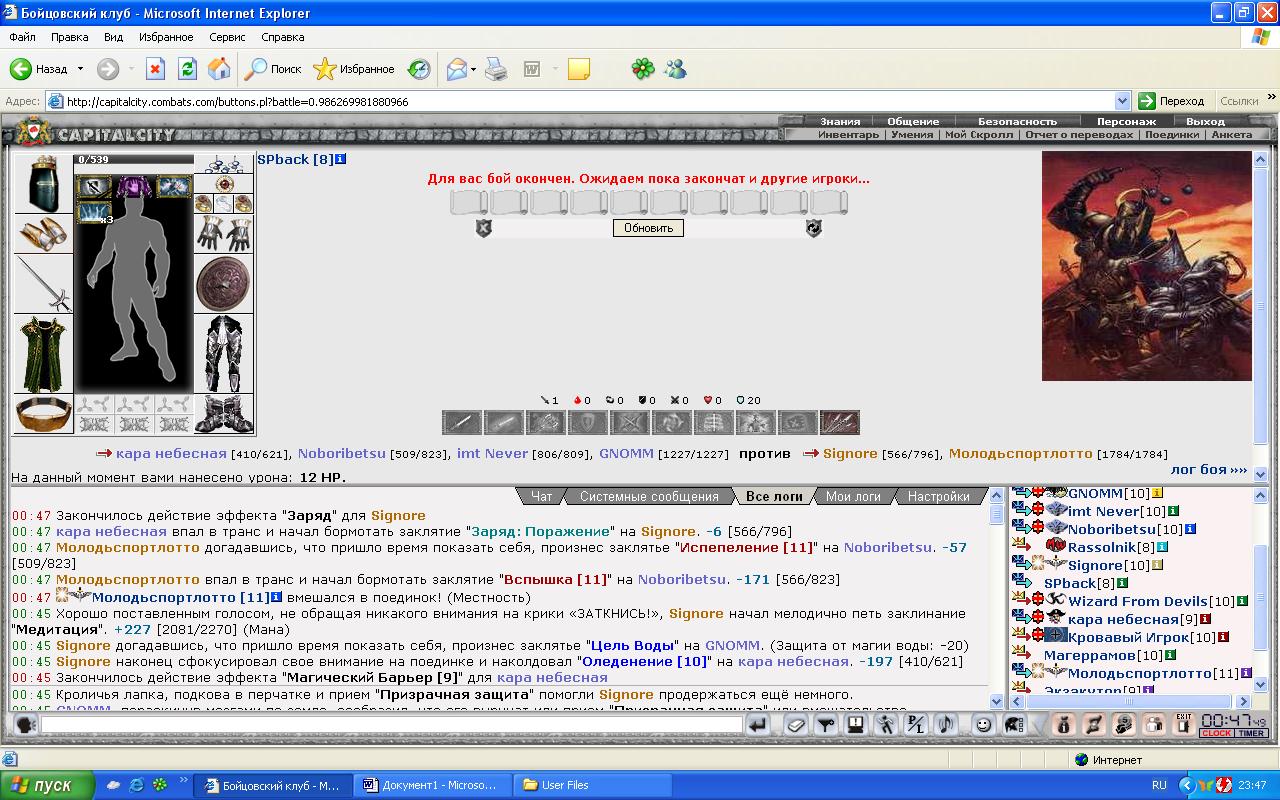Open the Сервис menu
This screenshot has width=1280, height=800.
pyautogui.click(x=227, y=37)
